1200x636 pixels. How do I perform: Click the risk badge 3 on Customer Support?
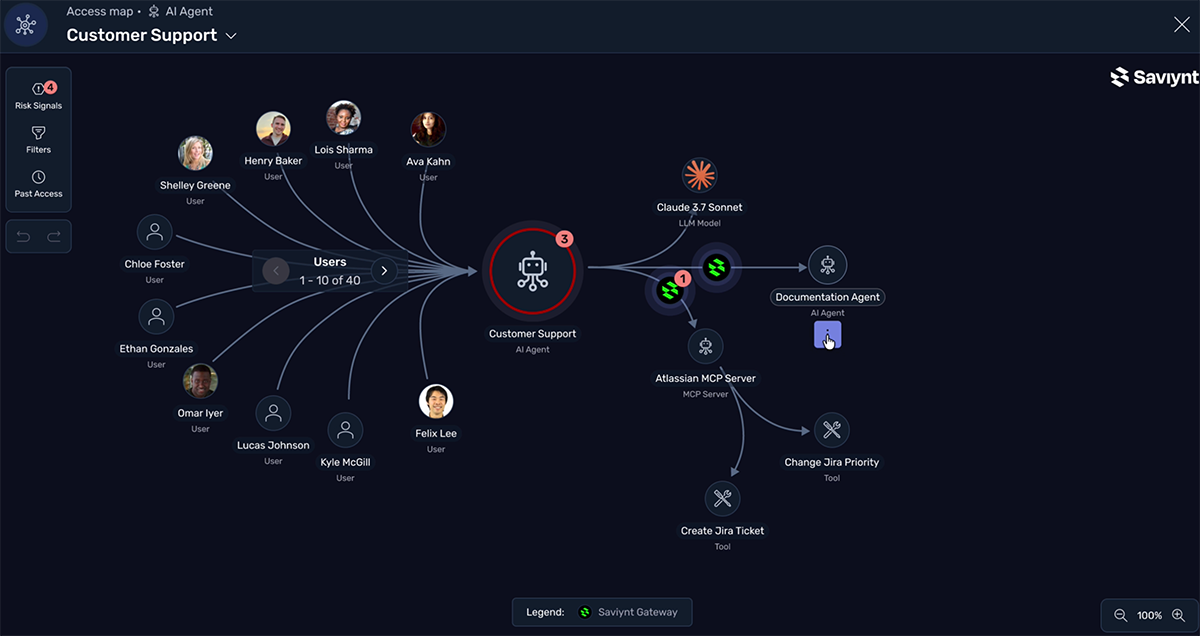(x=564, y=240)
